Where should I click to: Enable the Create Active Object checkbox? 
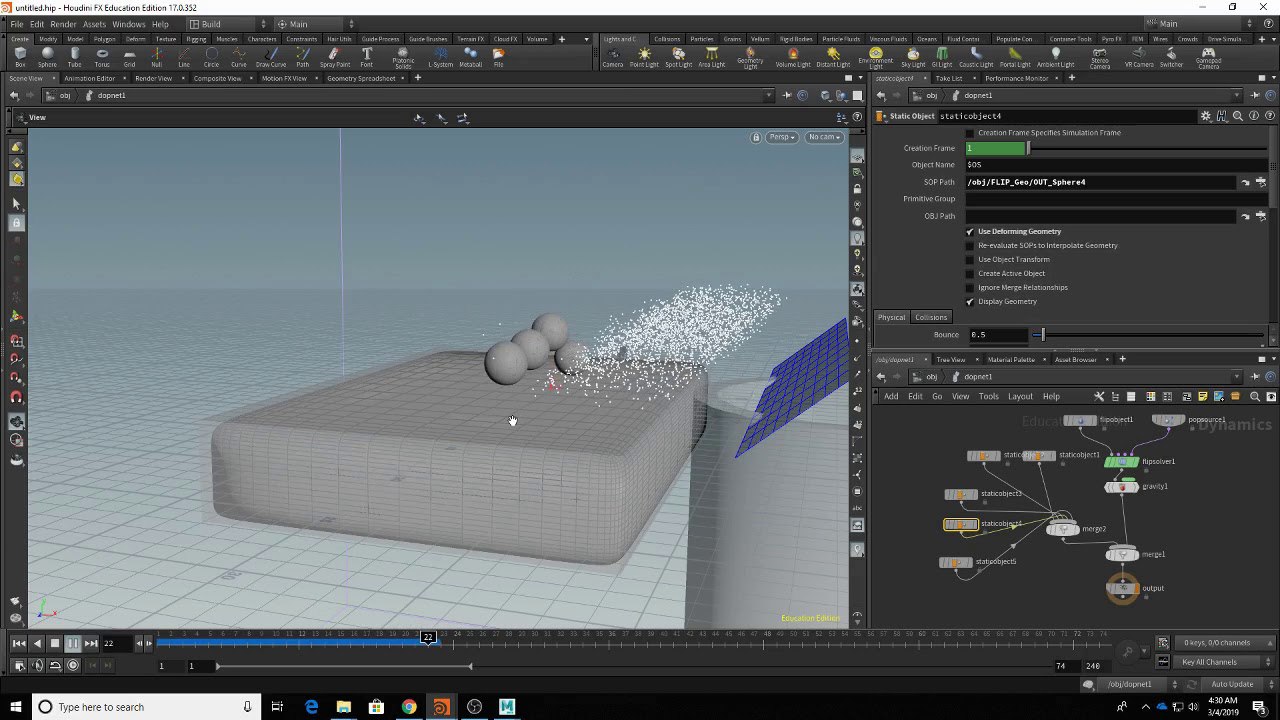pyautogui.click(x=969, y=274)
